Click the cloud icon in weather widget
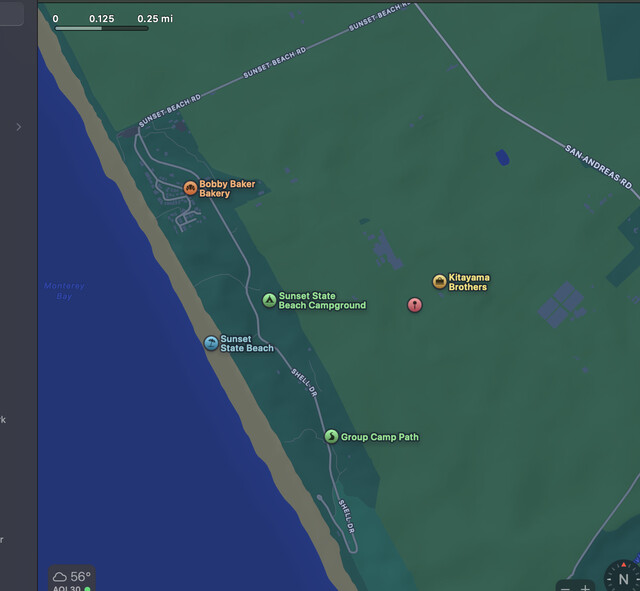This screenshot has width=640, height=591. coord(60,577)
